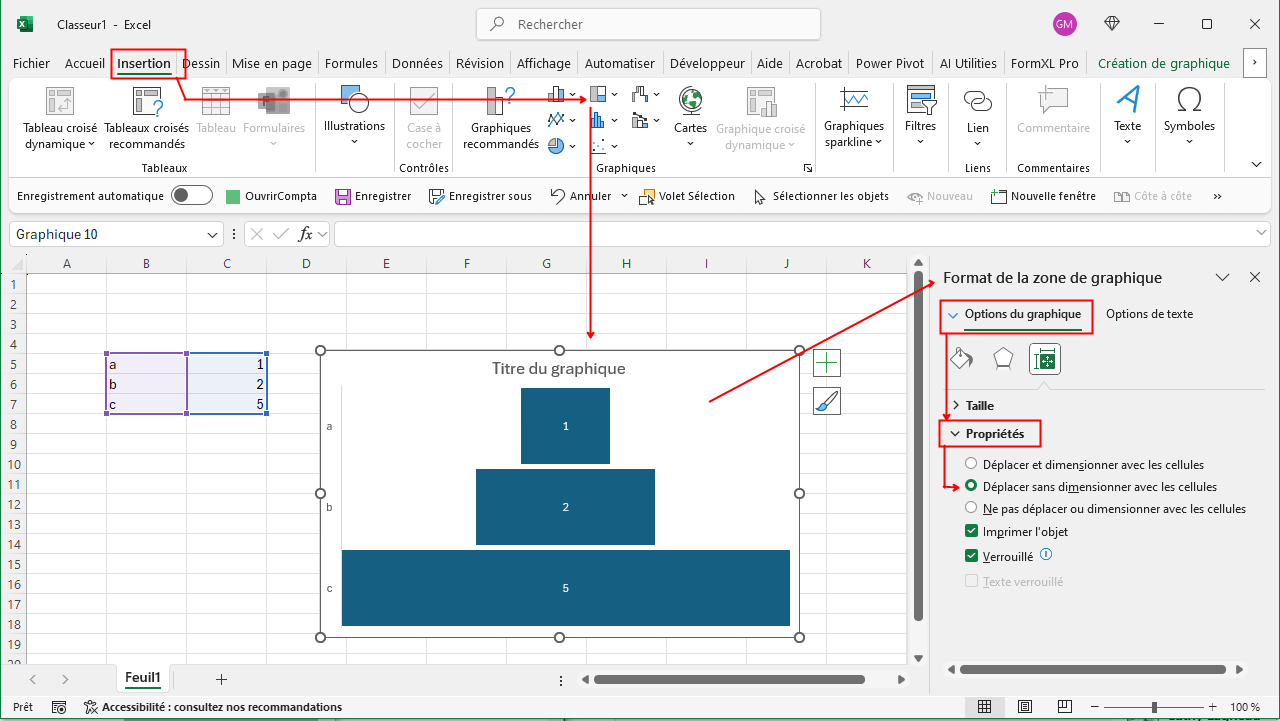
Task: Open Graphiques recommandés icon
Action: tap(500, 101)
